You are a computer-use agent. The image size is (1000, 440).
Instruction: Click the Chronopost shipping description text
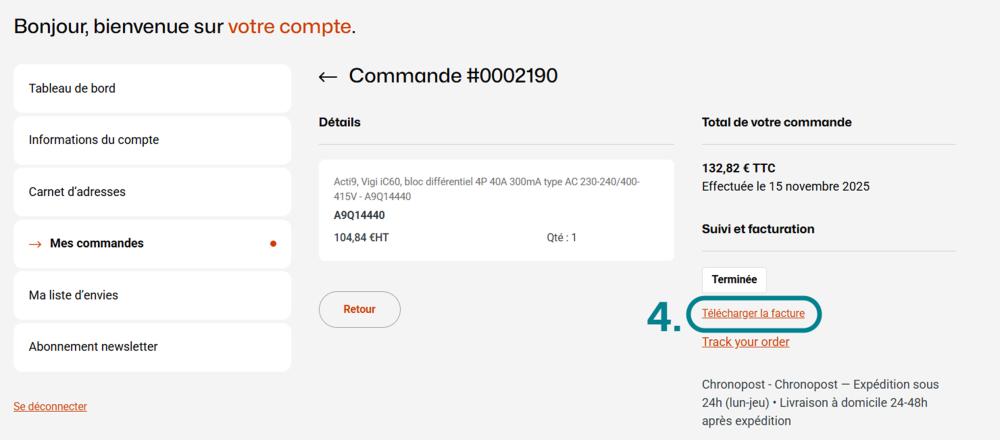pos(820,402)
